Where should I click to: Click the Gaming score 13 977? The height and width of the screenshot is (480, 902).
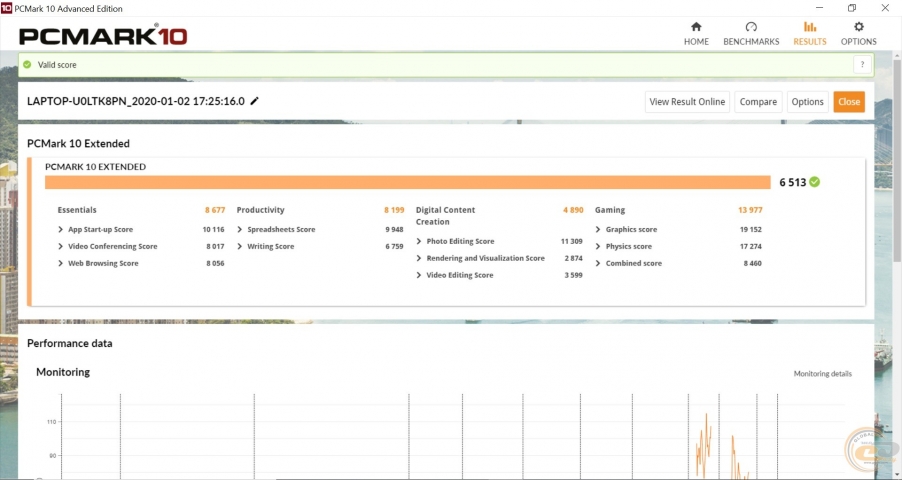750,210
